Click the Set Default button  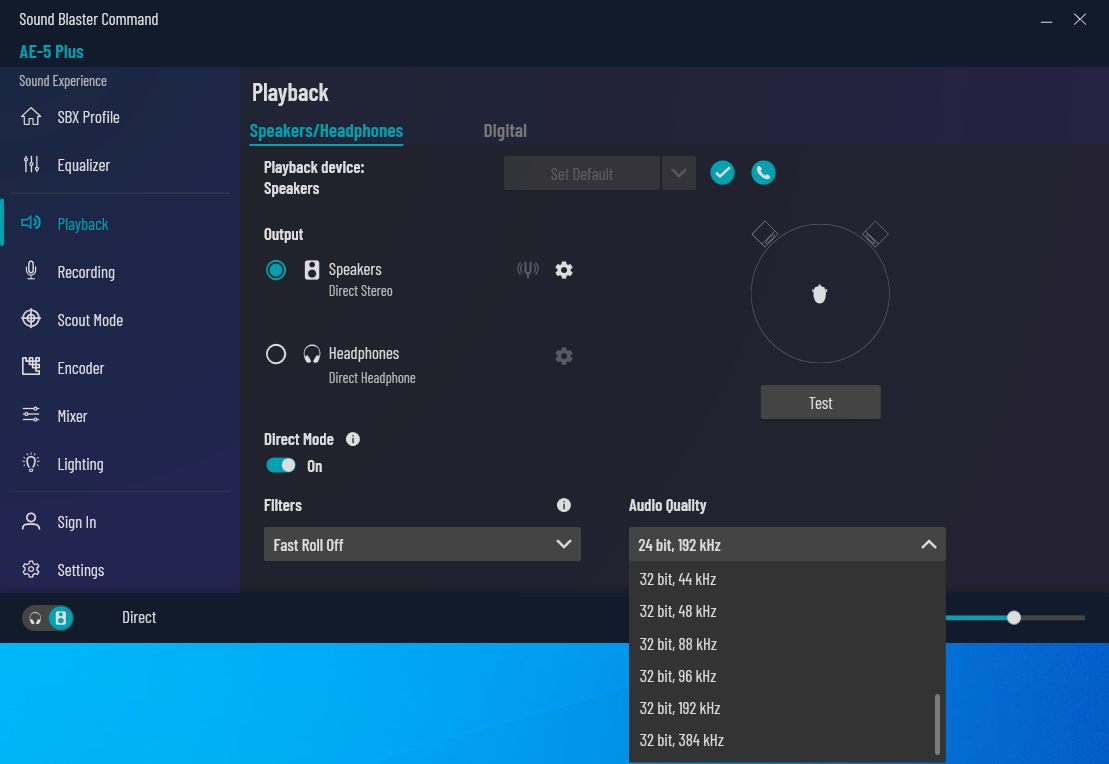(582, 173)
